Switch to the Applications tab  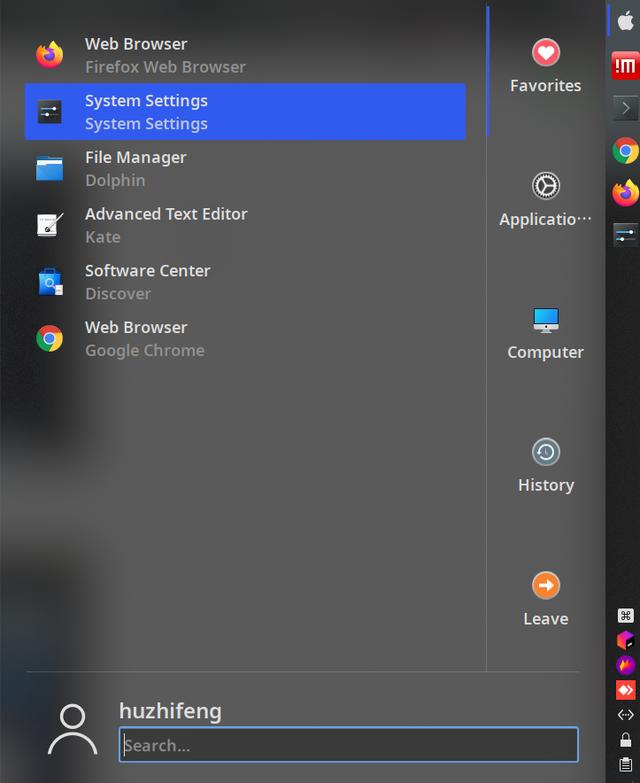546,200
